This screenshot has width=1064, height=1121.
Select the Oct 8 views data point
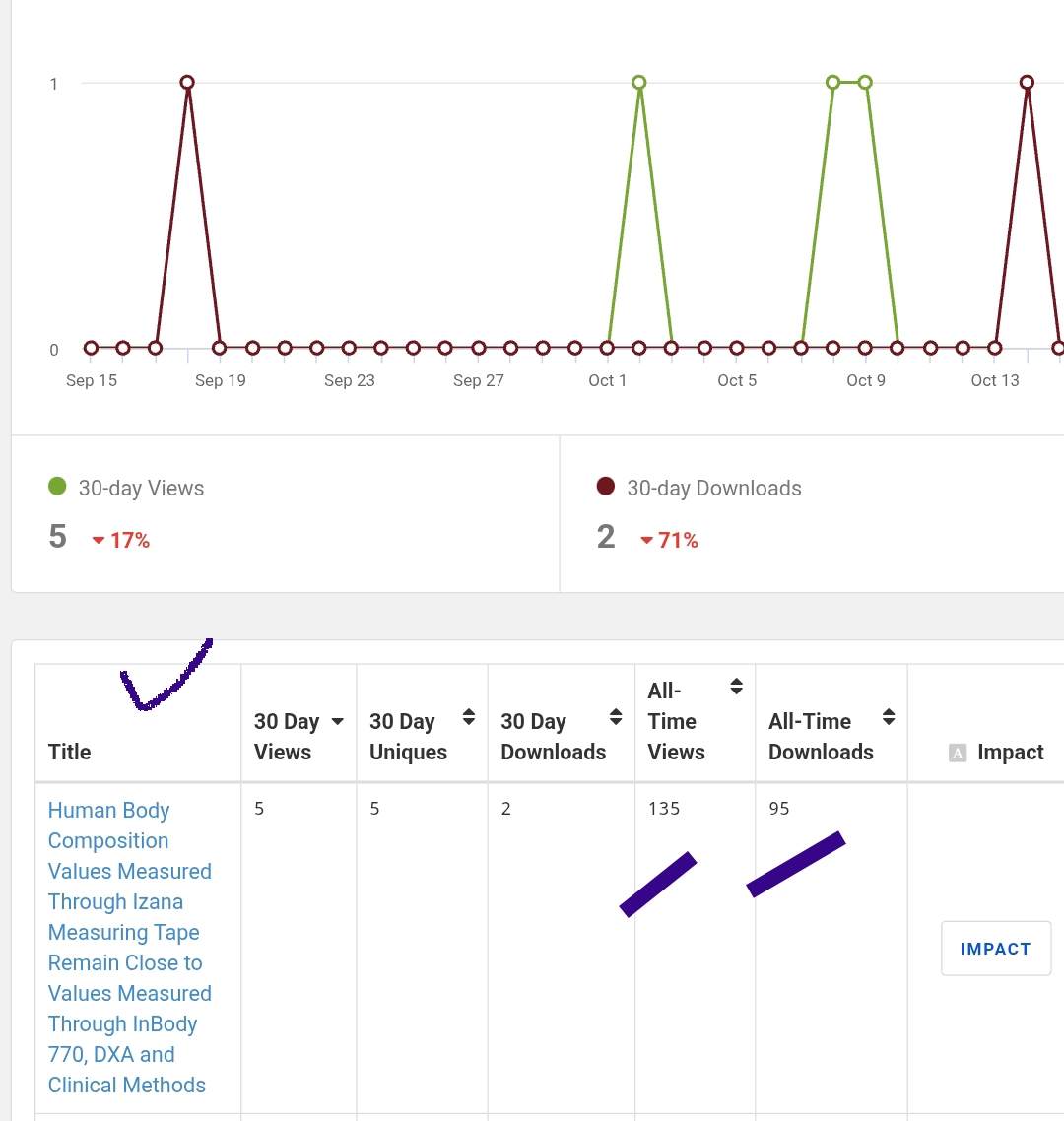click(833, 83)
